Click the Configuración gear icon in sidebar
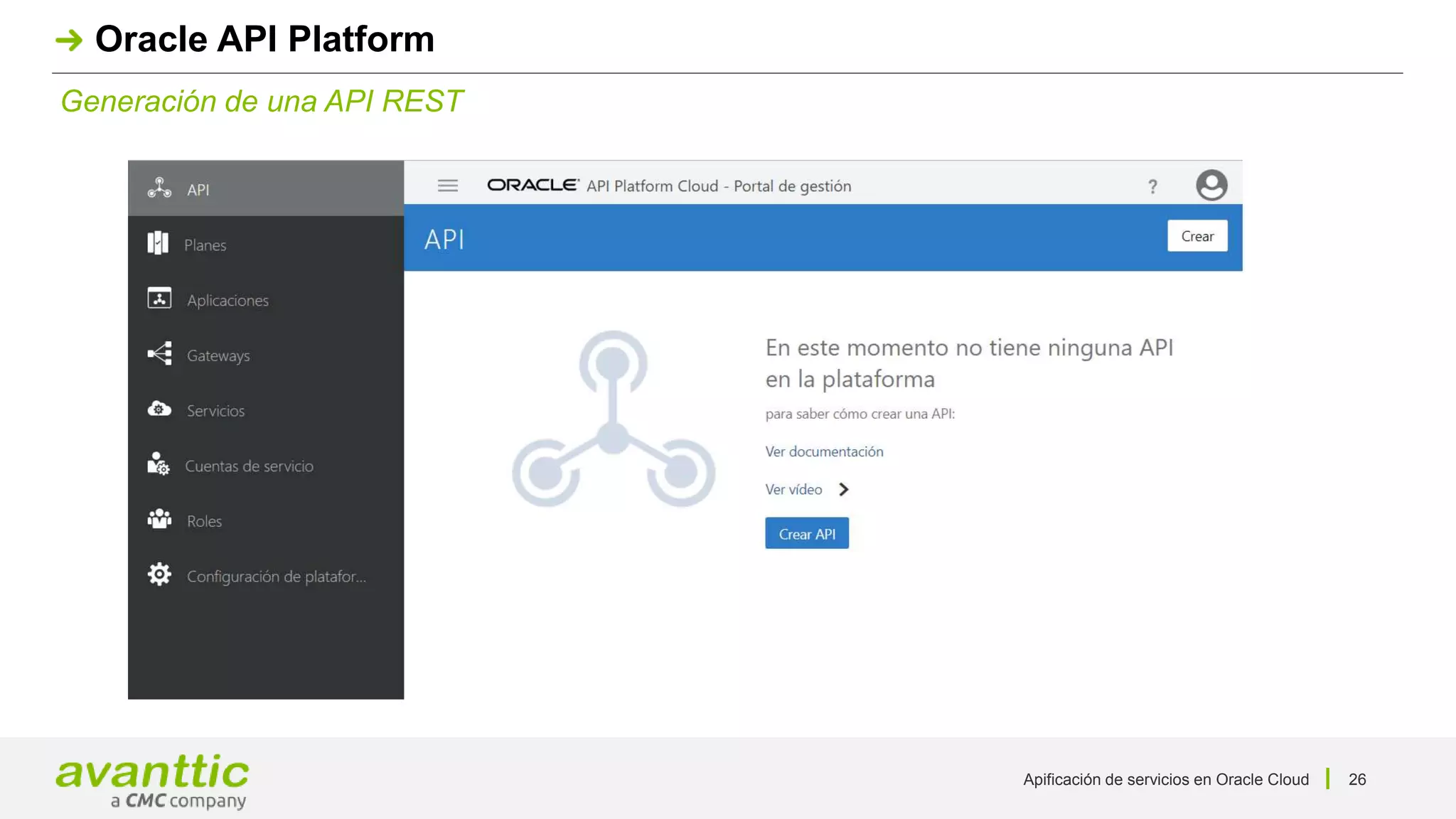1456x819 pixels. (x=159, y=574)
